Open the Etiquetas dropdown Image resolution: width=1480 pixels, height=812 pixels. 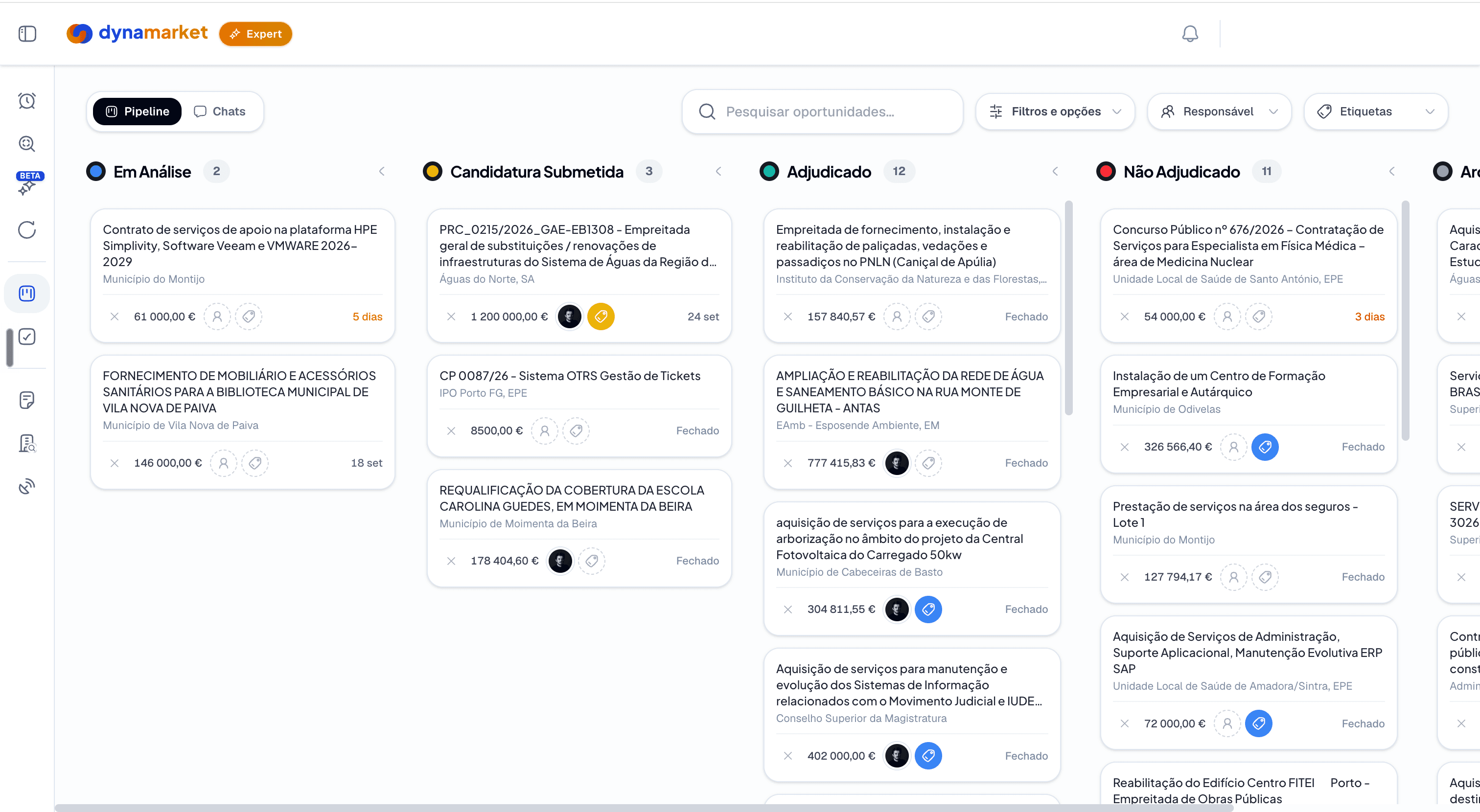1375,112
